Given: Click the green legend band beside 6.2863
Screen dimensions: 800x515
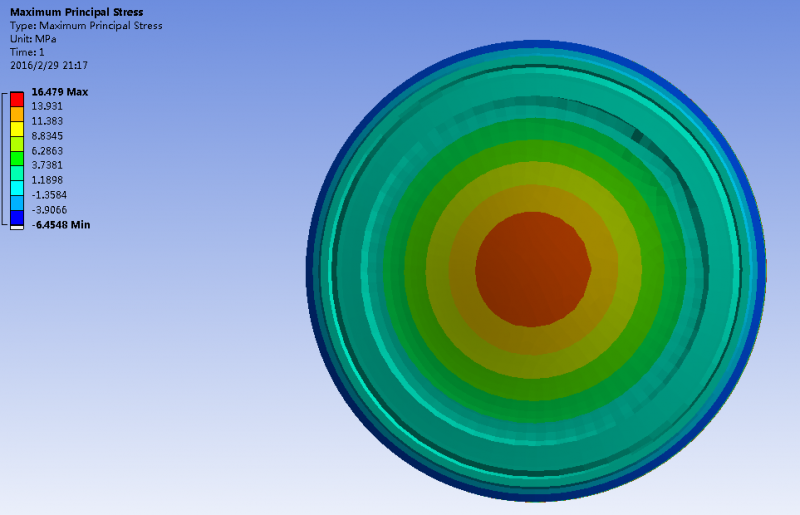Looking at the screenshot, I should pos(17,158).
